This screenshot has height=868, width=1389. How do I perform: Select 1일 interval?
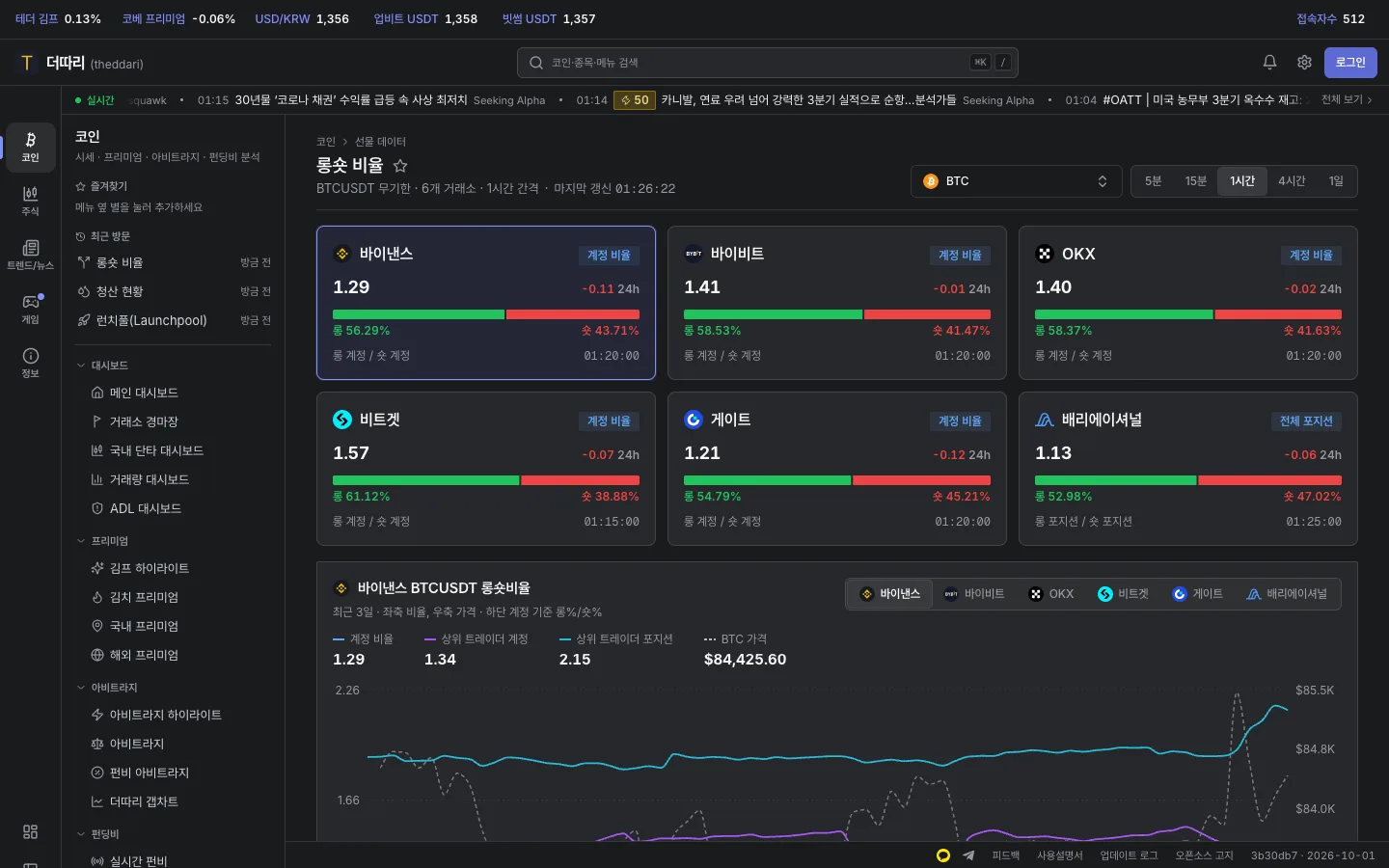[1336, 181]
